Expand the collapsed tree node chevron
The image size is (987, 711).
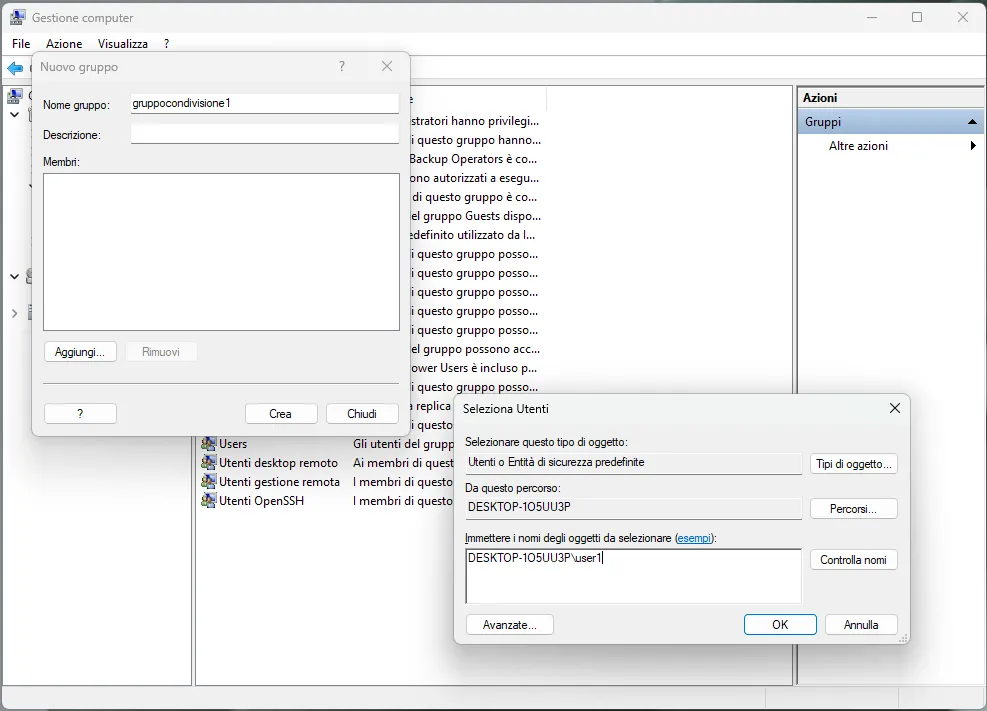[14, 311]
